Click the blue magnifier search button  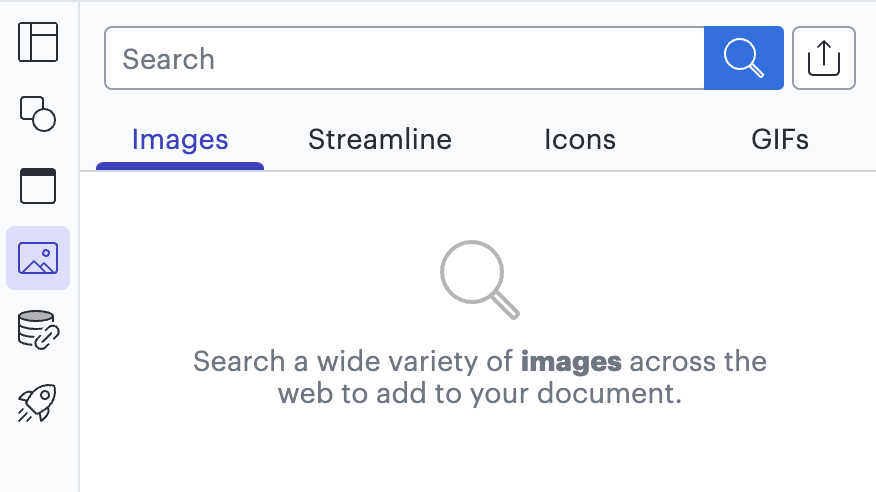pyautogui.click(x=743, y=58)
